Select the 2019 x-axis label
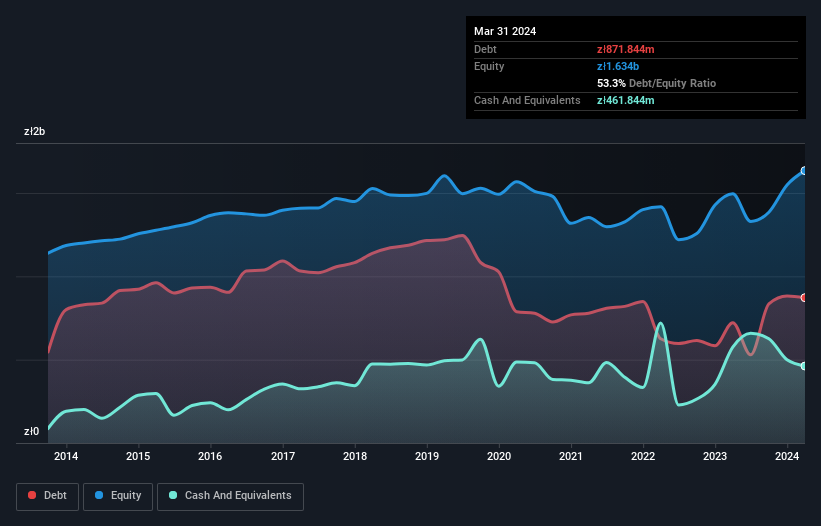821x526 pixels. point(427,456)
